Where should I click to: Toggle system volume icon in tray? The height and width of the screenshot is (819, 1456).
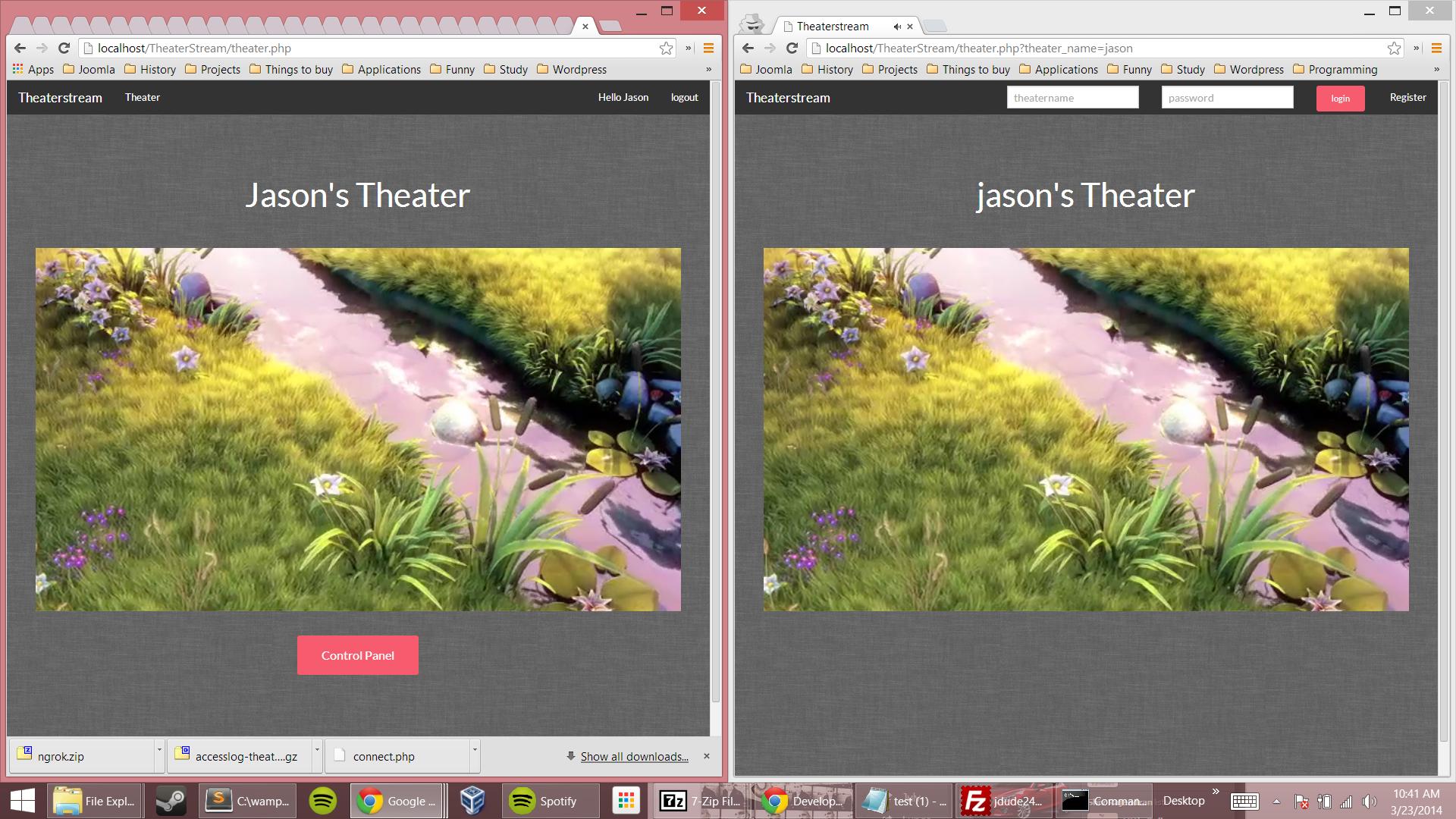[x=1369, y=802]
